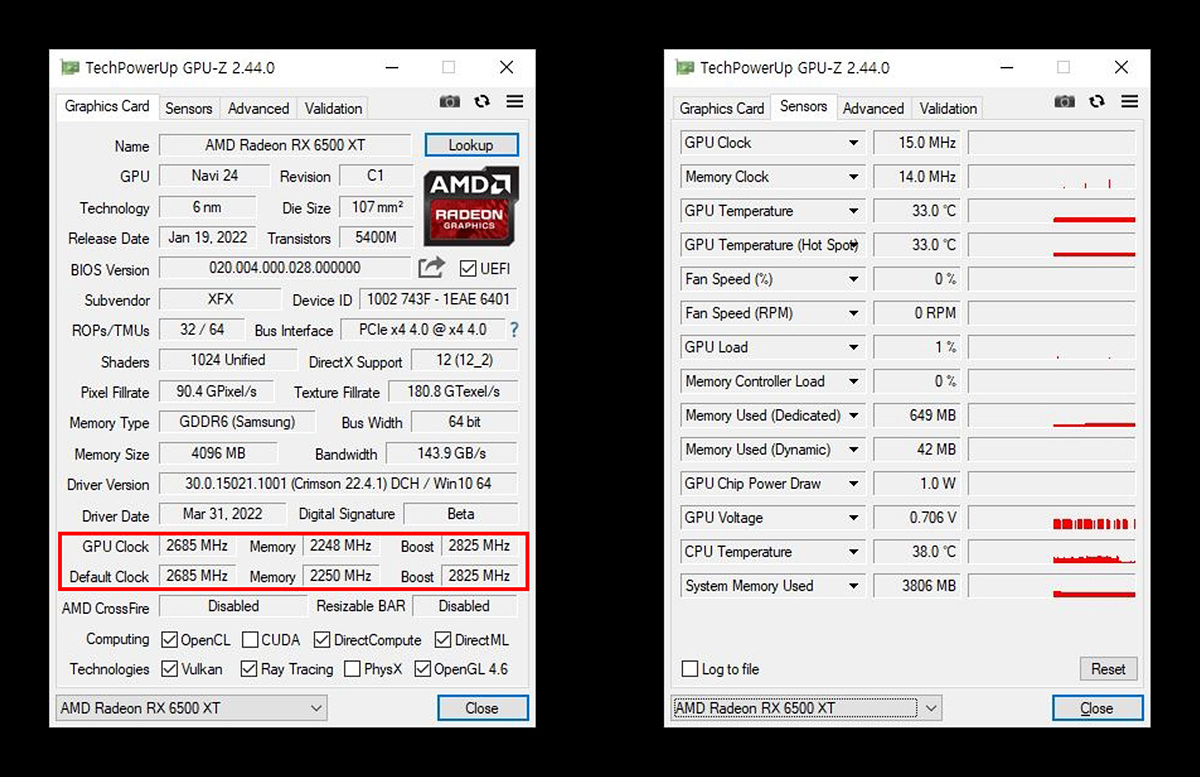Screen dimensions: 1200x777
Task: Click Close button in Sensors window
Action: pos(1097,708)
